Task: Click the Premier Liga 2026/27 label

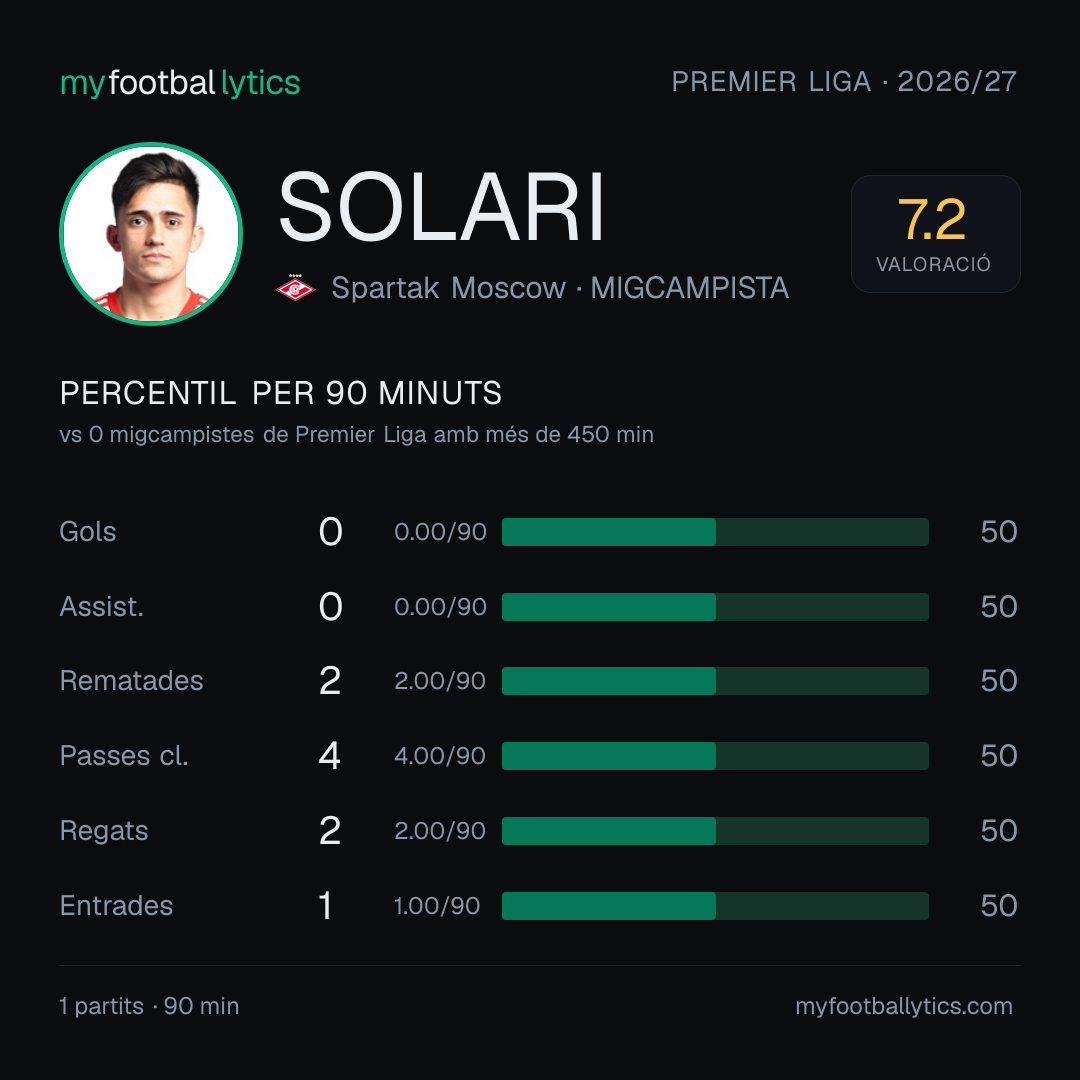Action: pyautogui.click(x=844, y=82)
